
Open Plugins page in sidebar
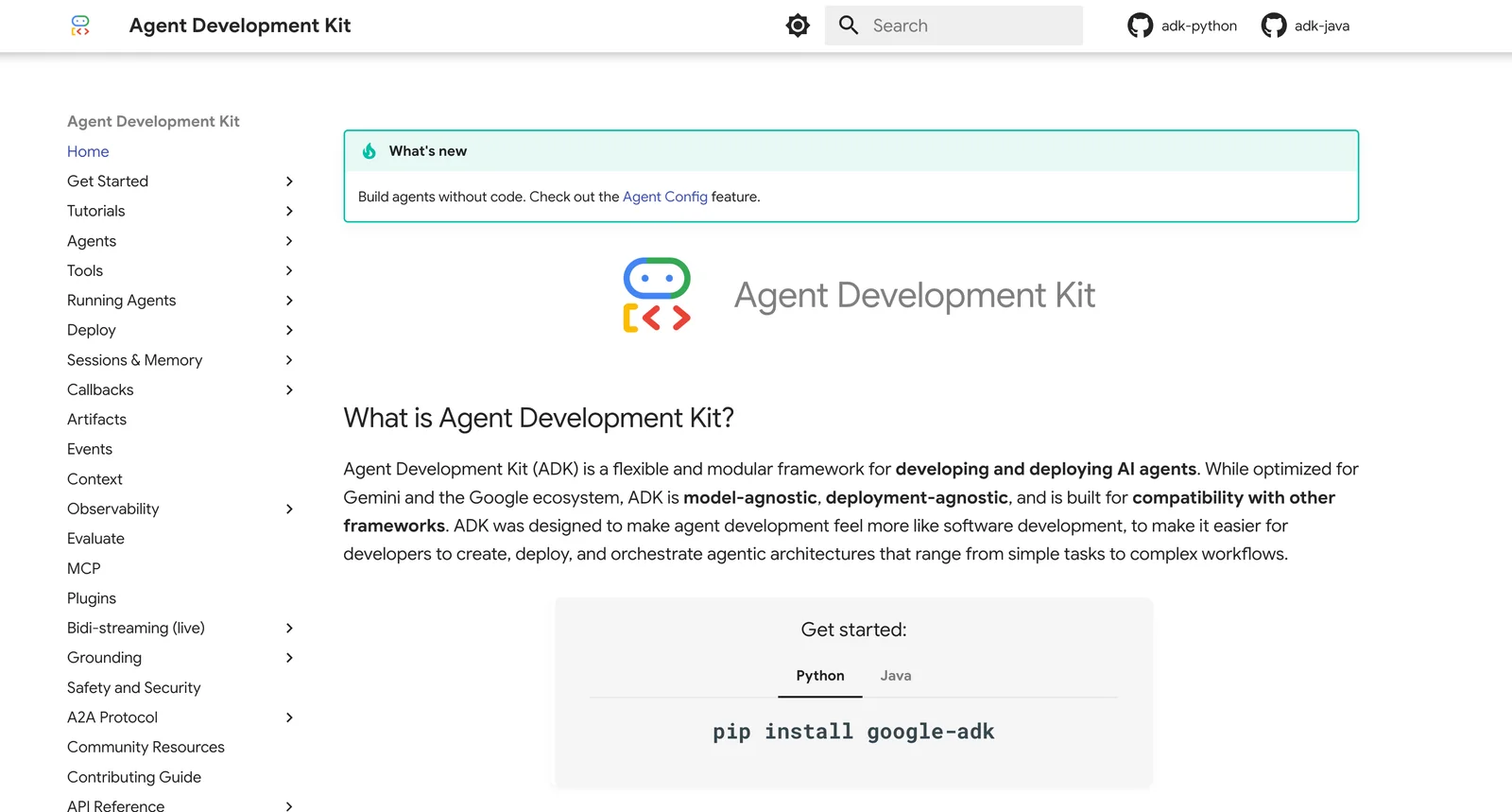(92, 598)
